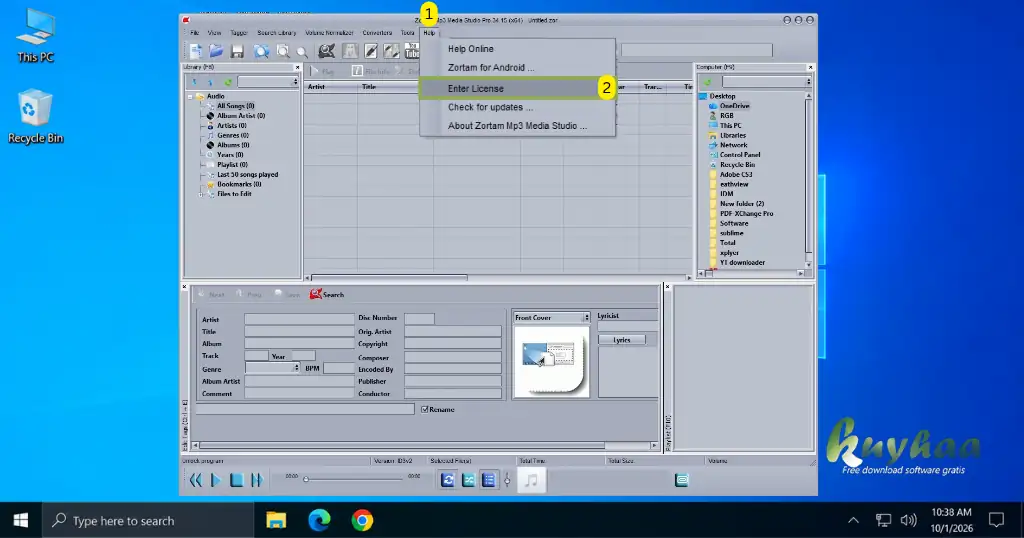
Task: Click the green refresh icon in Library panel
Action: 228,82
